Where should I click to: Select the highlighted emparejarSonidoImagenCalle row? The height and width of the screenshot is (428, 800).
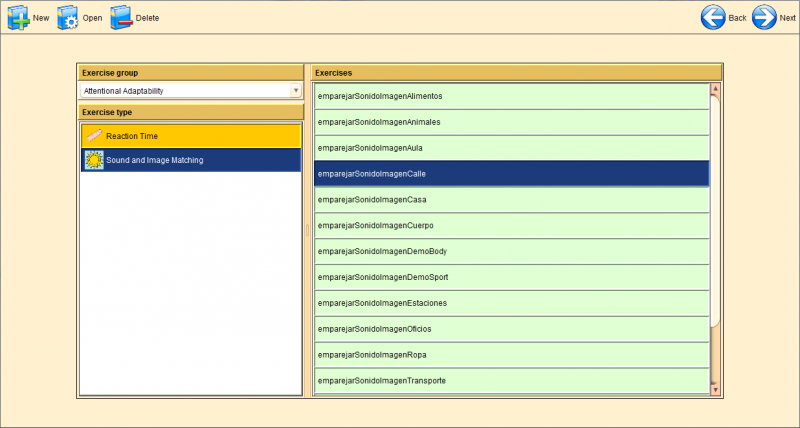point(512,174)
